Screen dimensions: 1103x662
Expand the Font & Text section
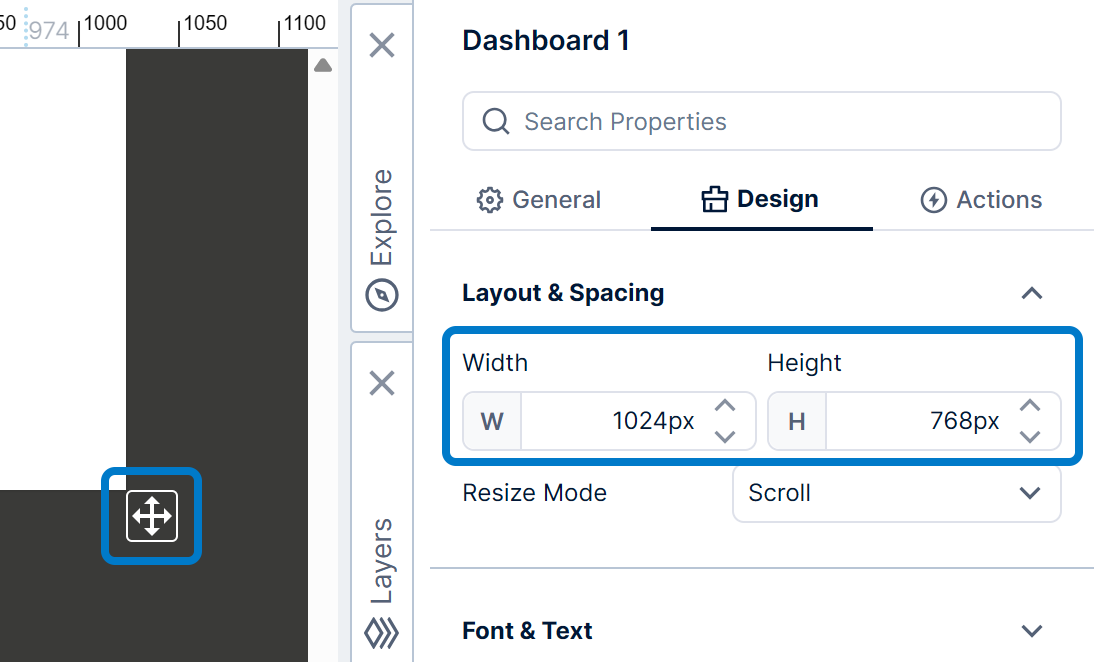[1033, 631]
